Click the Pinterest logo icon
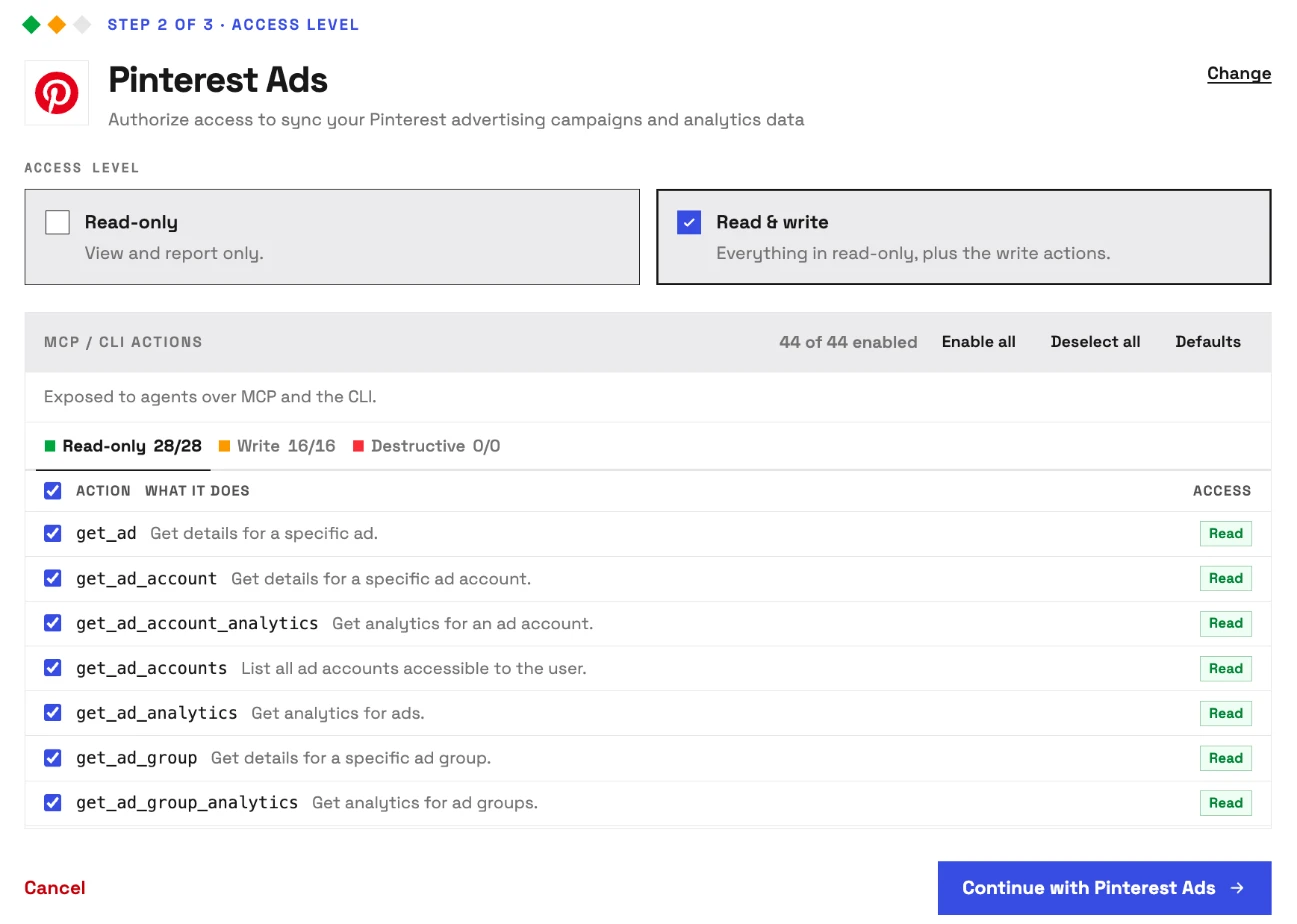 (x=56, y=93)
